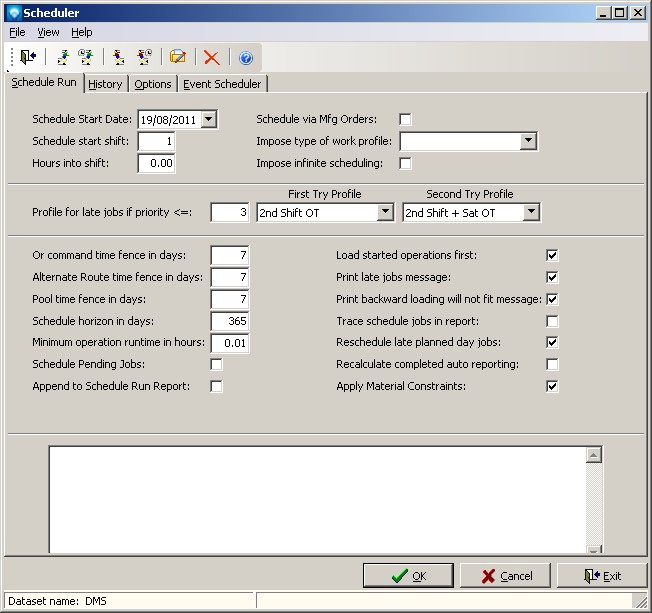Click the open folder toolbar icon
Screen dimensions: 652x613
[x=178, y=58]
